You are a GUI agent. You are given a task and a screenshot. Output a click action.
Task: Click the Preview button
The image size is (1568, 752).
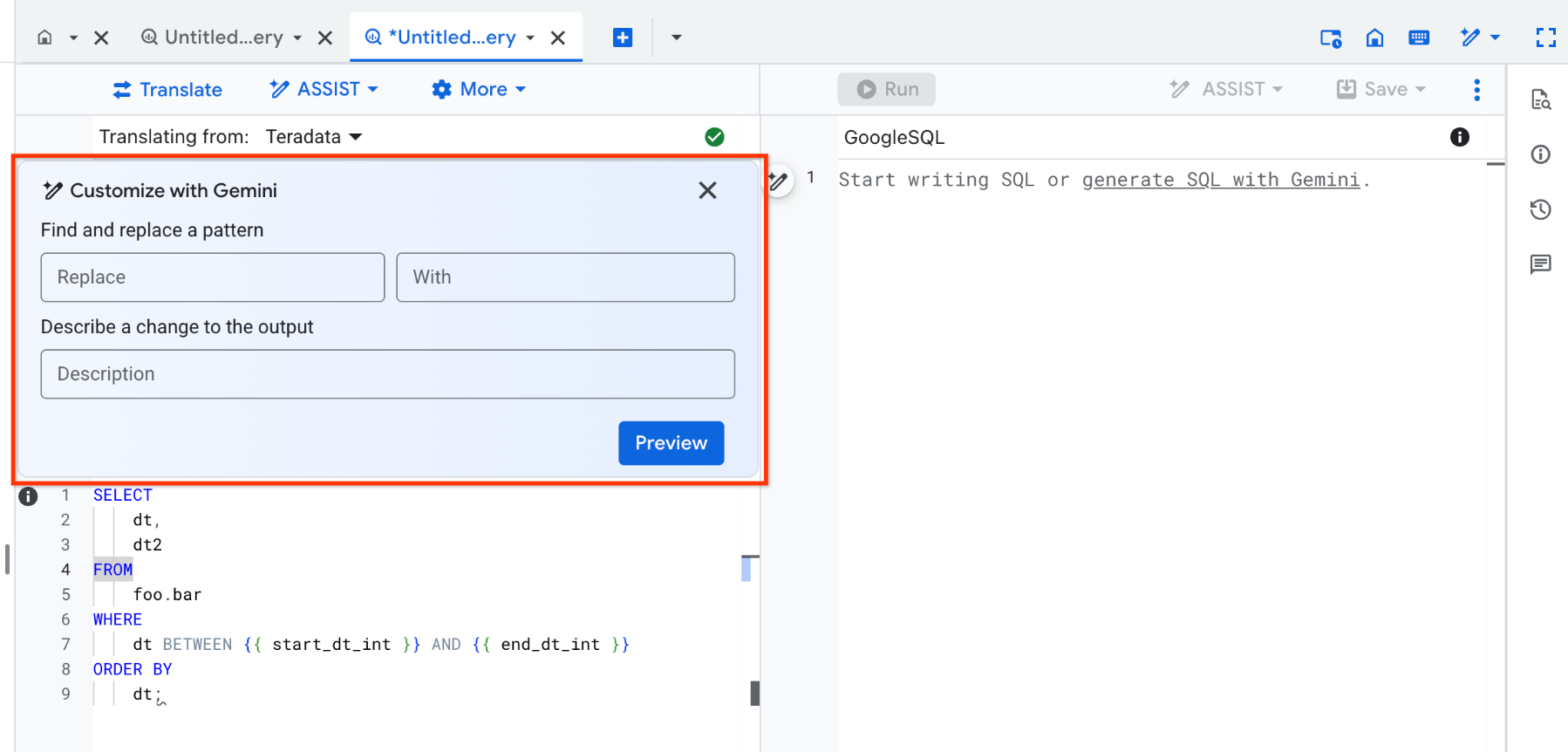click(x=671, y=443)
